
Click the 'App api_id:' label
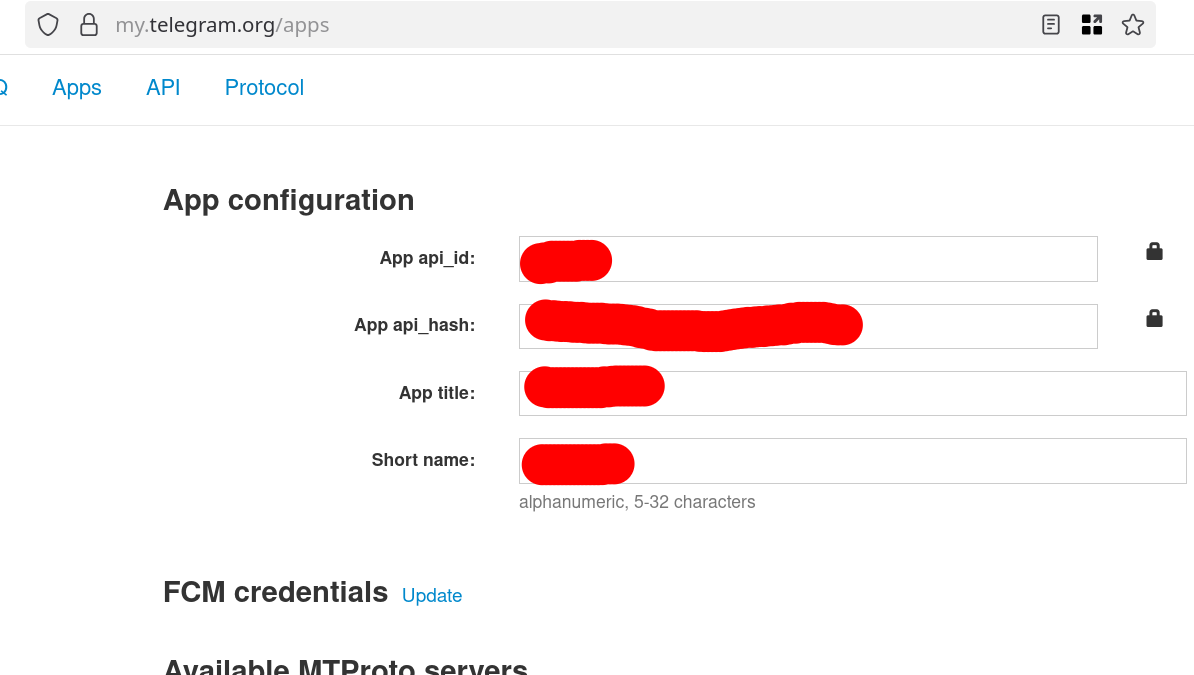pos(427,258)
